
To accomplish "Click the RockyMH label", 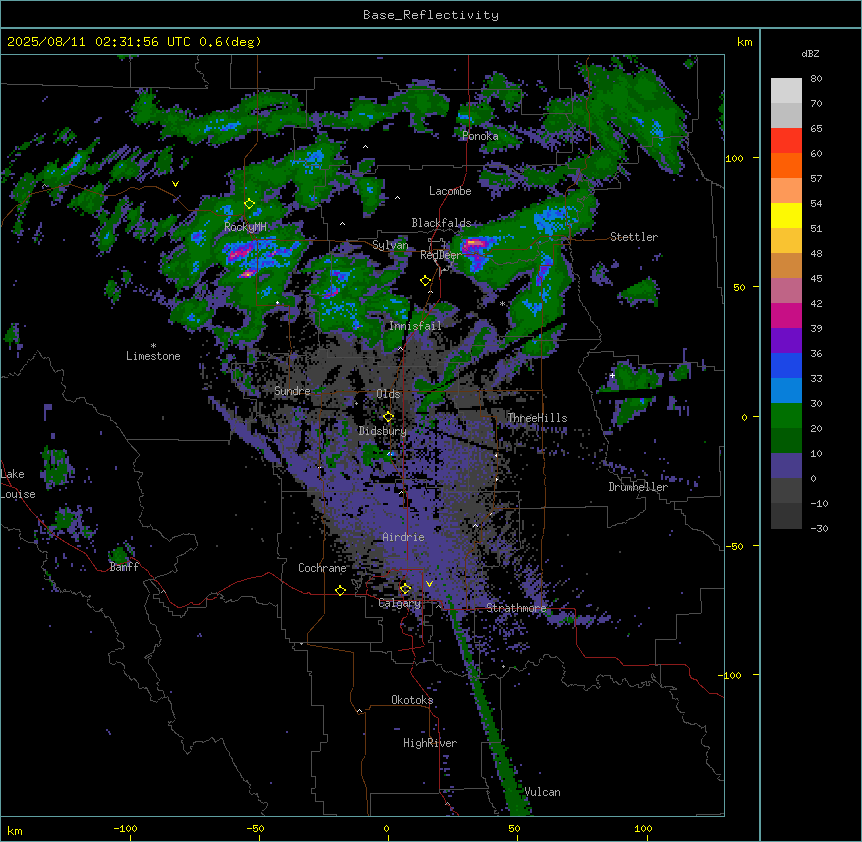I will tap(245, 227).
